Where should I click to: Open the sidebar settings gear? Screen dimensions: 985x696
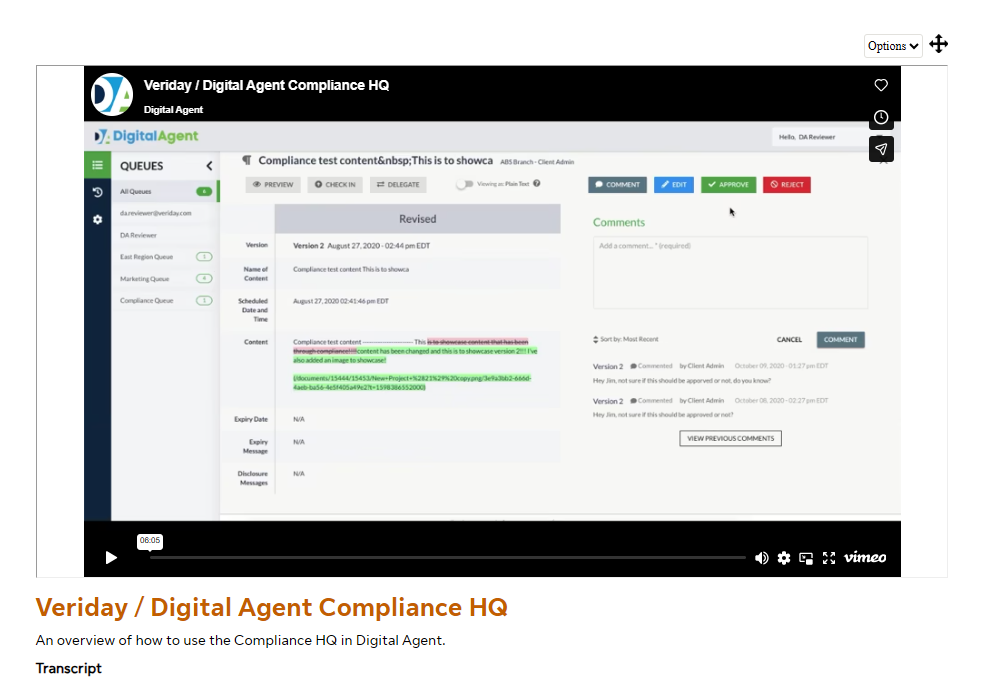click(97, 219)
